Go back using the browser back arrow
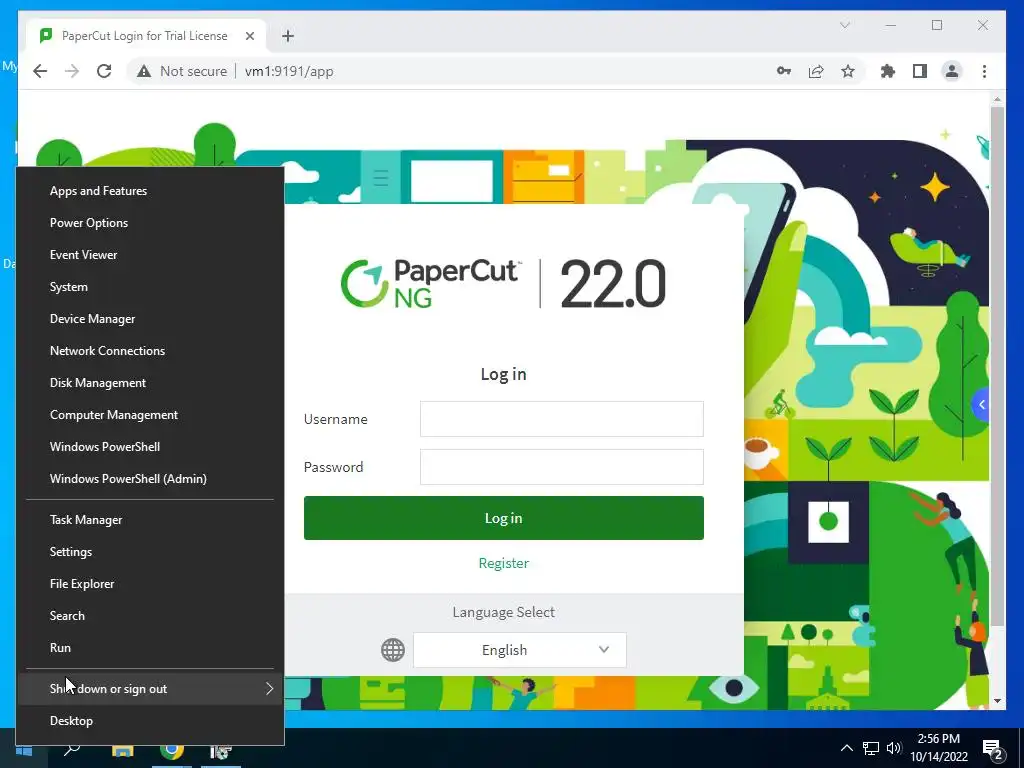Screen dimensions: 1024x768 [40, 71]
